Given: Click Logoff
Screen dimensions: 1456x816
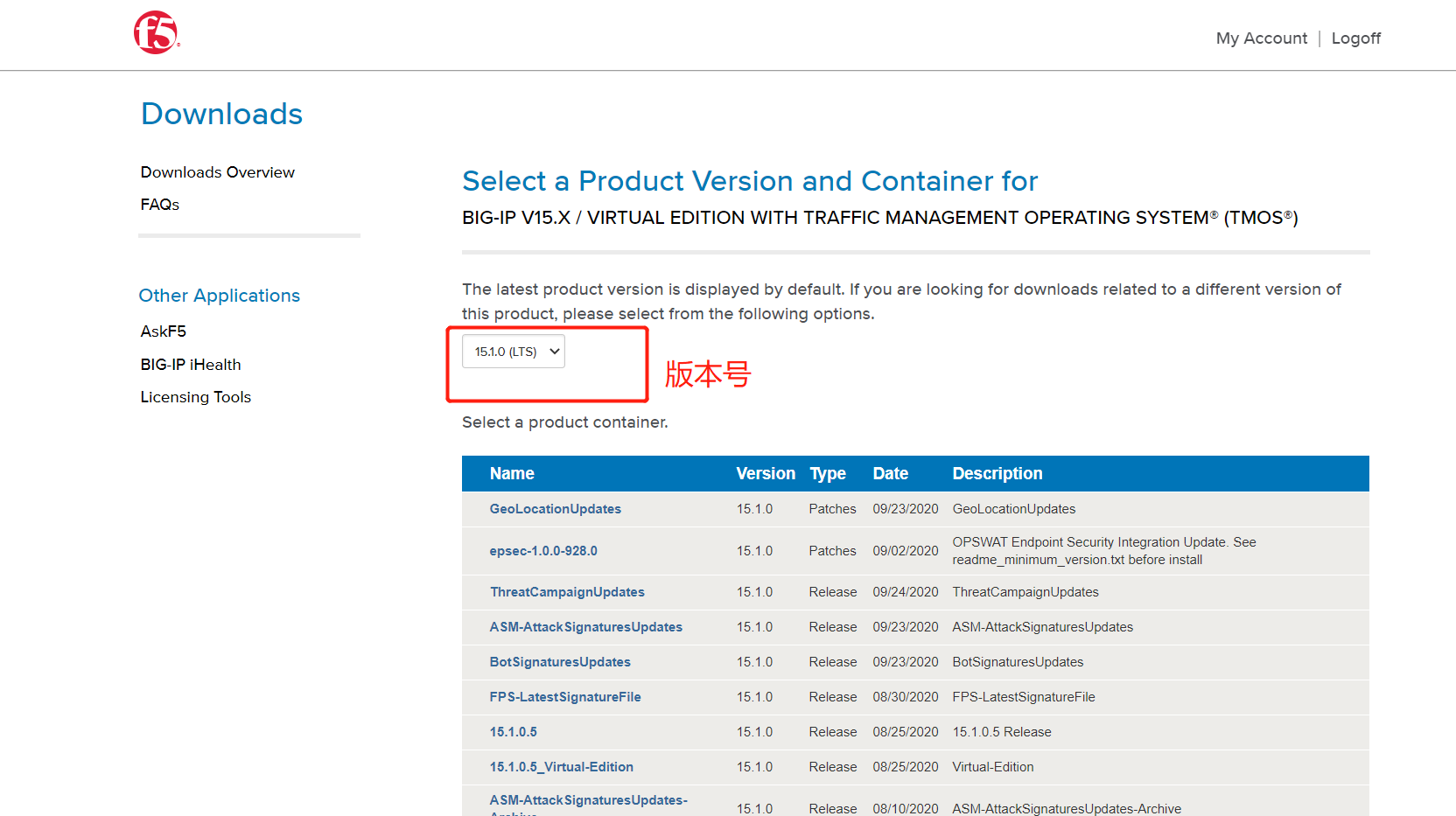Looking at the screenshot, I should (x=1355, y=38).
